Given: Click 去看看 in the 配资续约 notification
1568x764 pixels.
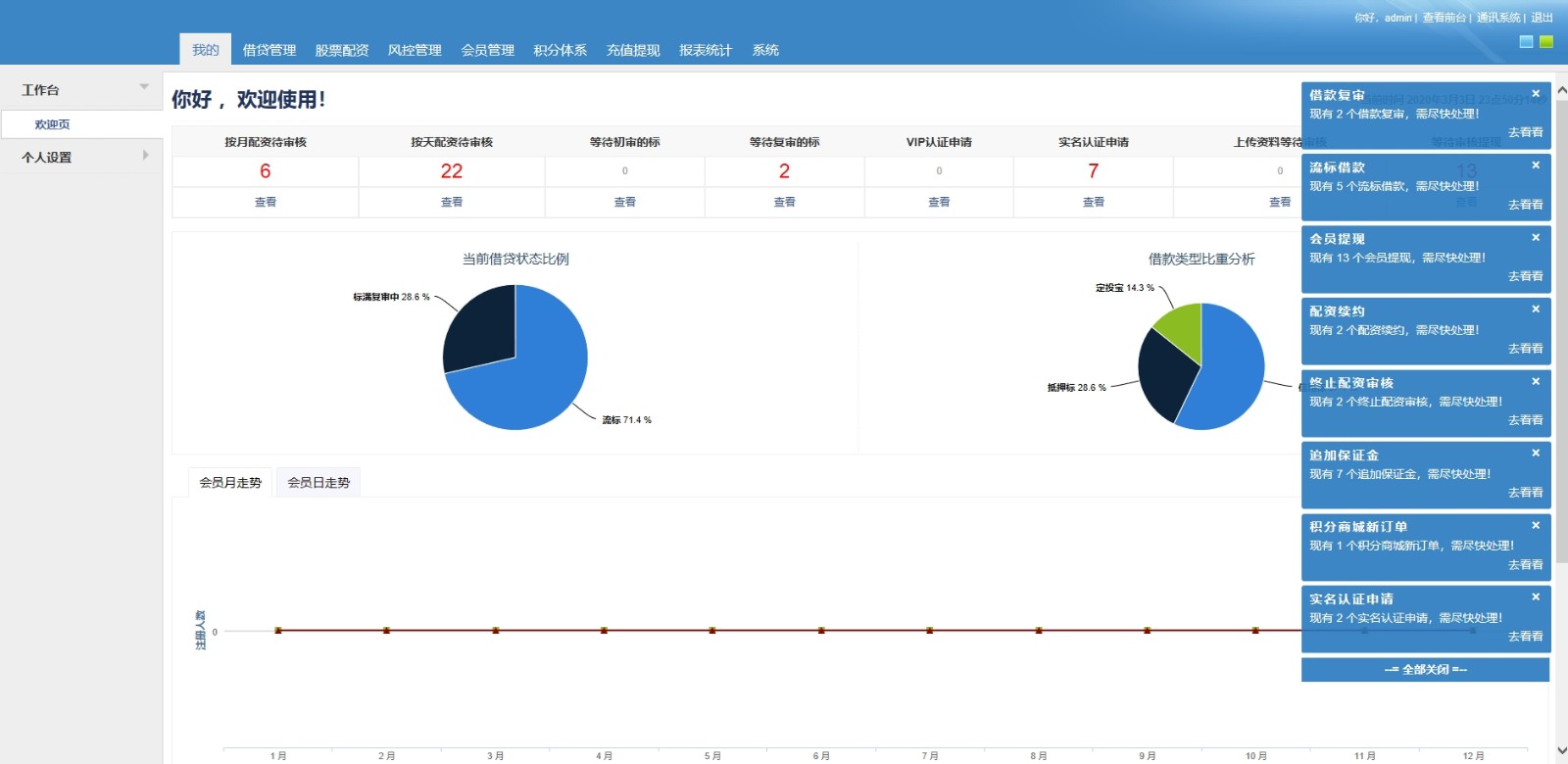Looking at the screenshot, I should tap(1525, 349).
